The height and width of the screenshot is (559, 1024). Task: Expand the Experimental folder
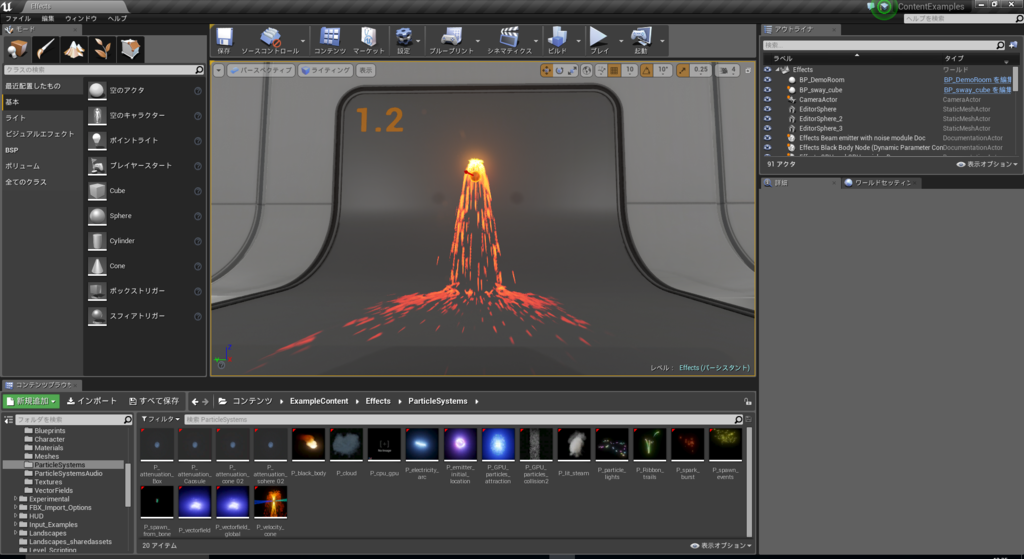[15, 499]
